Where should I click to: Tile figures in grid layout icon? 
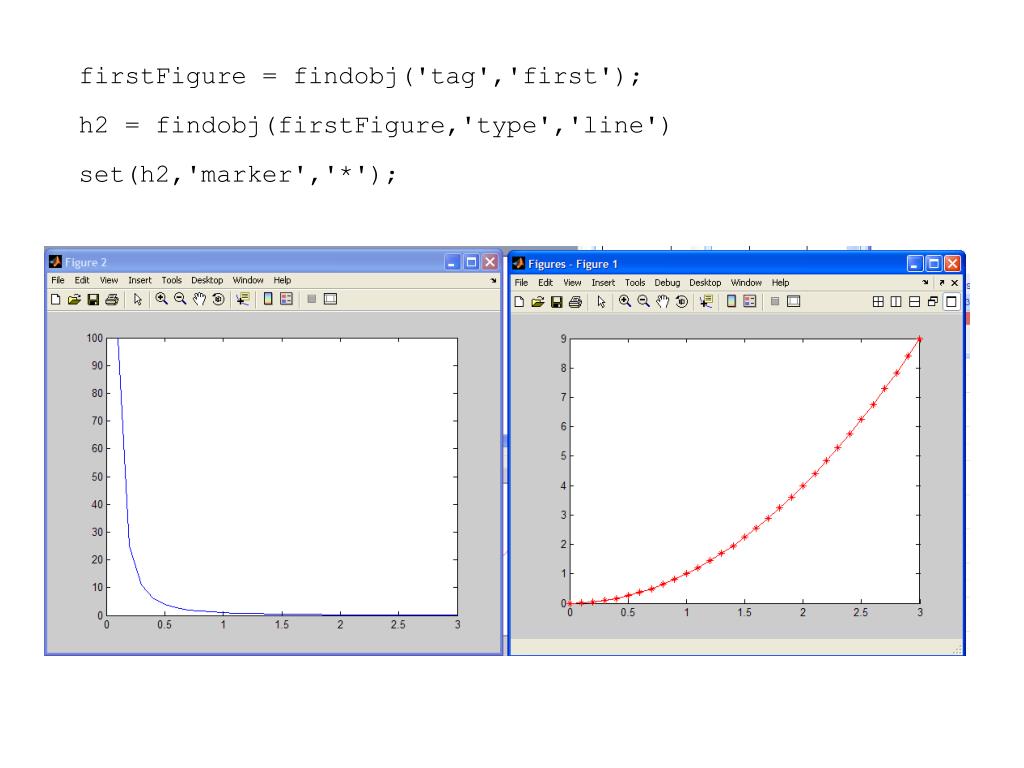point(878,302)
